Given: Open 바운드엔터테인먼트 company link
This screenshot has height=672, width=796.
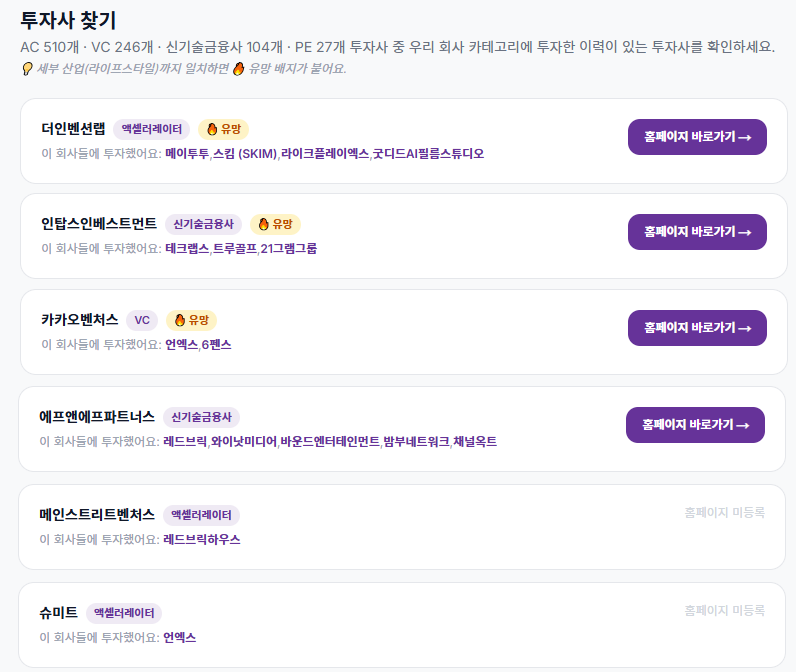Looking at the screenshot, I should point(330,442).
